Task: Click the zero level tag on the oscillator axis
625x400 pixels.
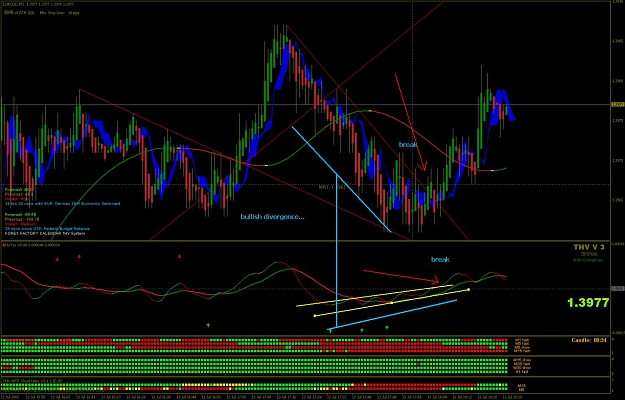Action: point(616,288)
